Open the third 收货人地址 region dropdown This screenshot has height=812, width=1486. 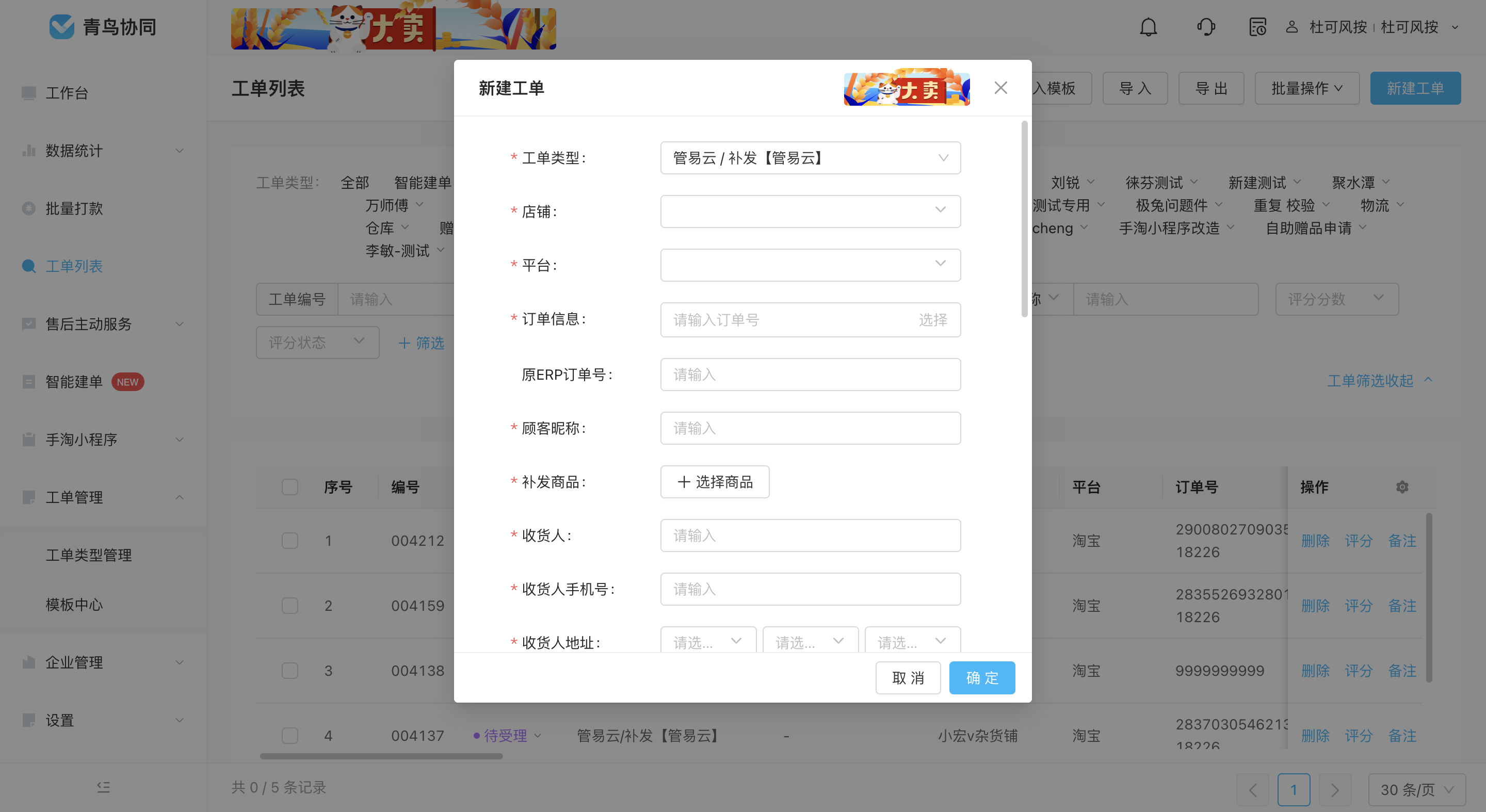point(913,641)
